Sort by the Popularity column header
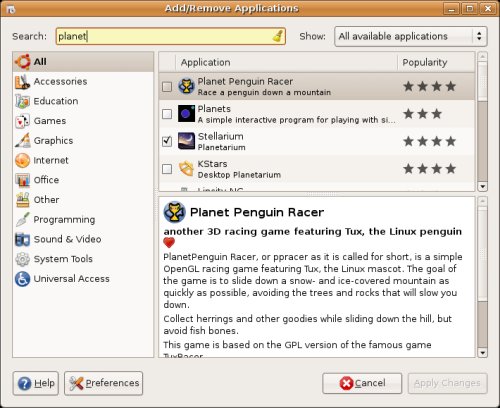The height and width of the screenshot is (408, 500). pos(436,62)
